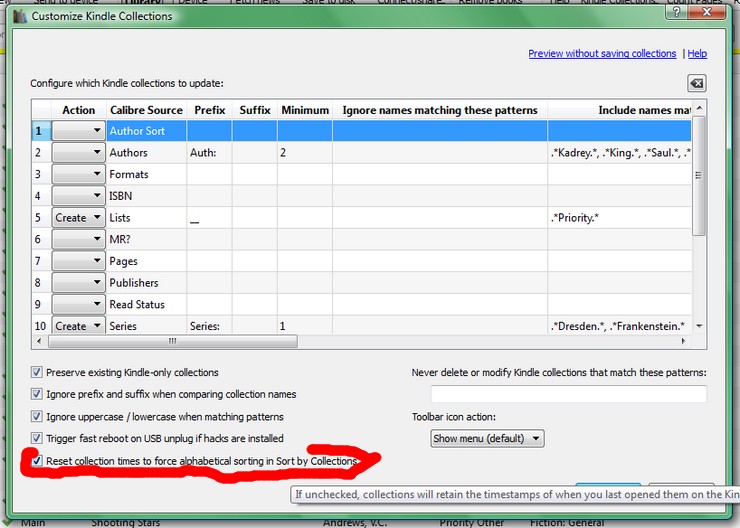Select the Series source cell
740x528 pixels.
[x=146, y=326]
